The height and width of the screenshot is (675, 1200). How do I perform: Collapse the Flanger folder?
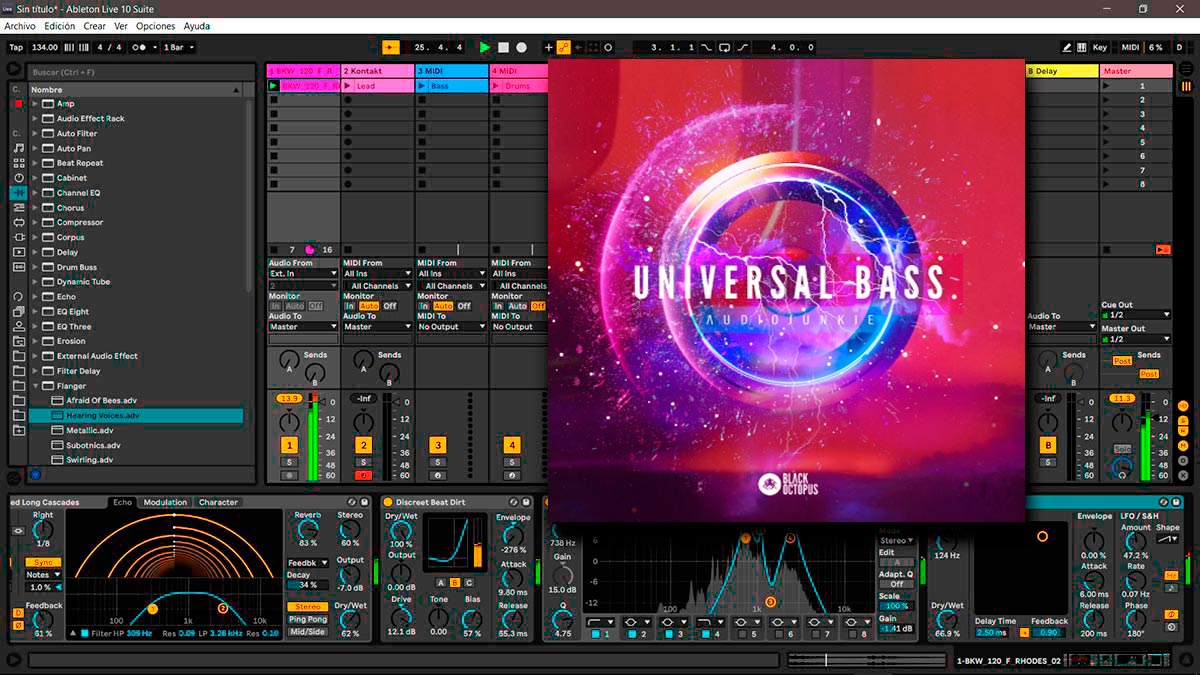pyautogui.click(x=35, y=386)
